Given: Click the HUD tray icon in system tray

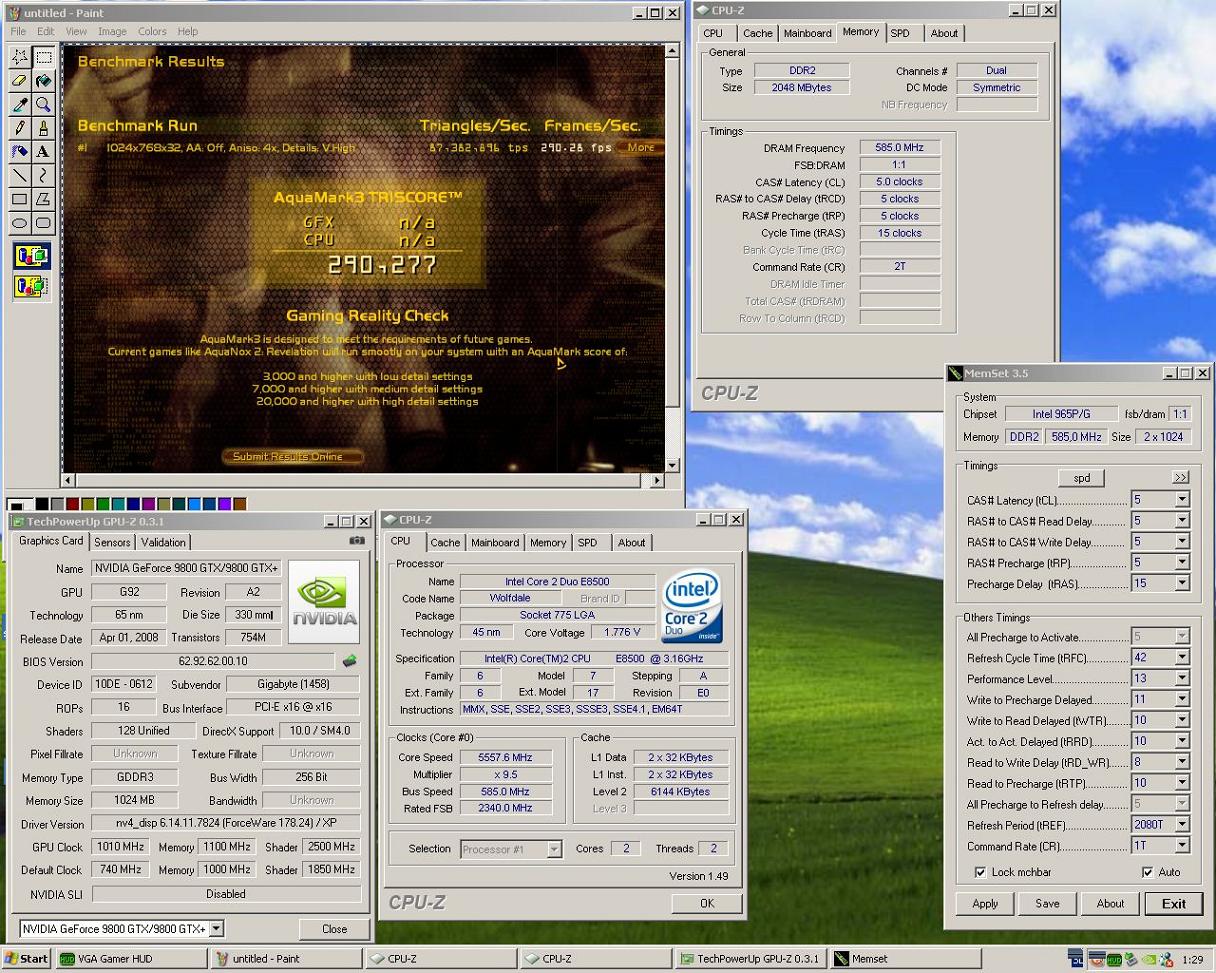Looking at the screenshot, I should pyautogui.click(x=1114, y=960).
